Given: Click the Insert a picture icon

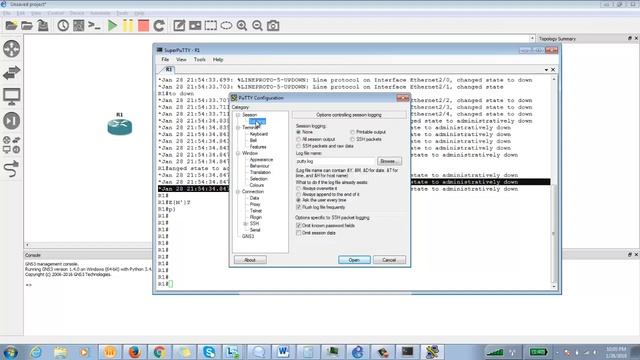Looking at the screenshot, I should click(x=195, y=26).
